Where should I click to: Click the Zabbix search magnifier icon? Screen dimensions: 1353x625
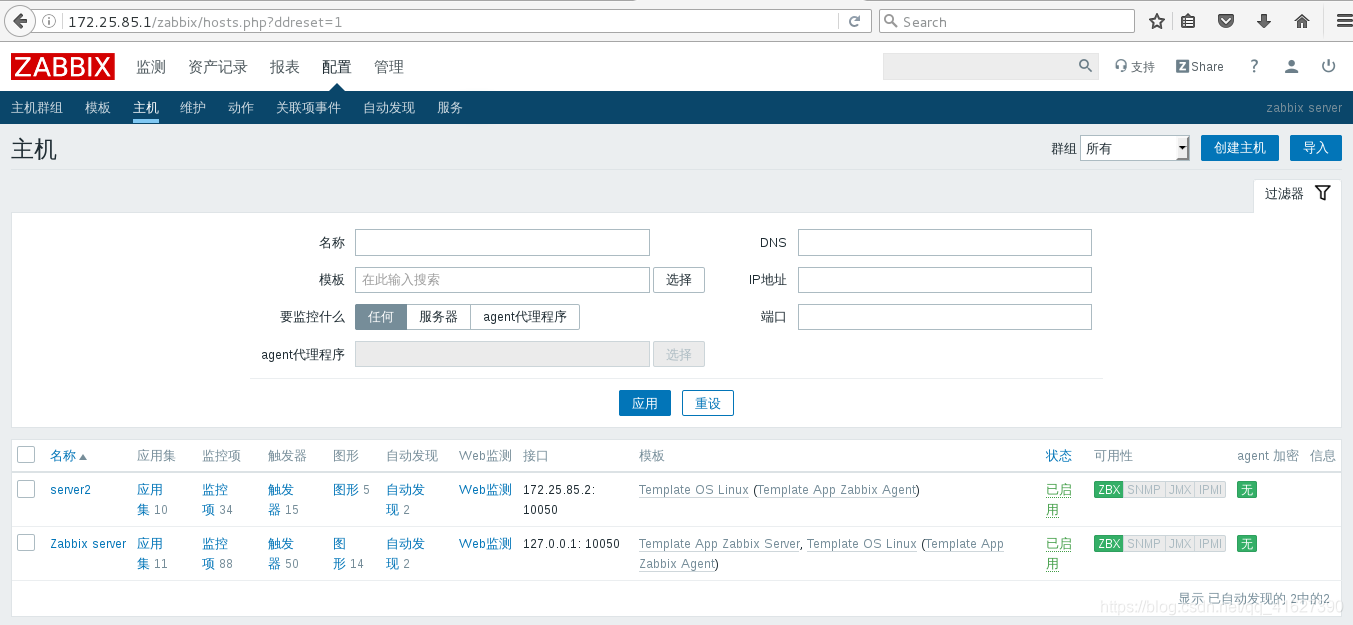pyautogui.click(x=1086, y=66)
